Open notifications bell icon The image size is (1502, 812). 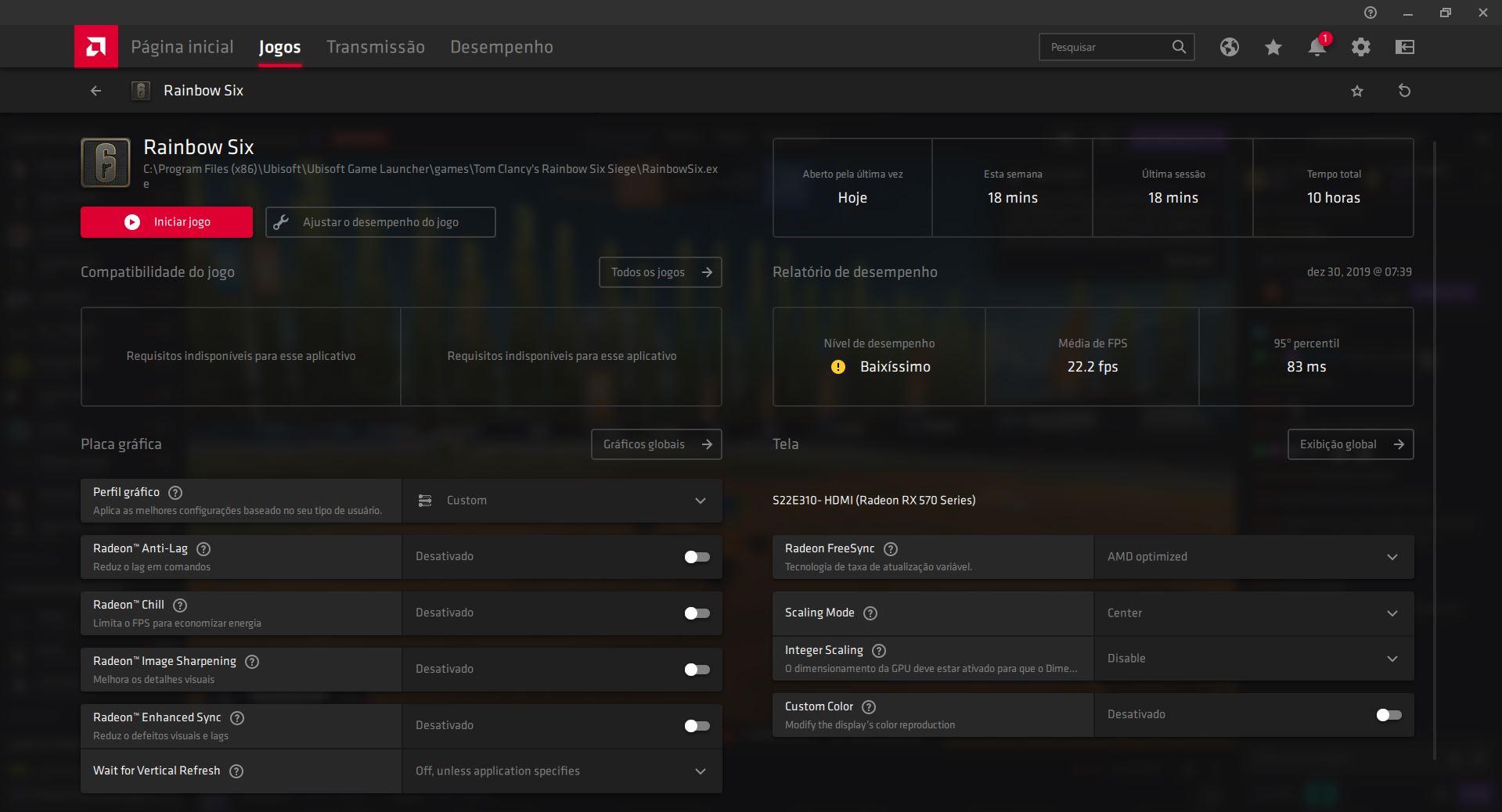(x=1317, y=47)
